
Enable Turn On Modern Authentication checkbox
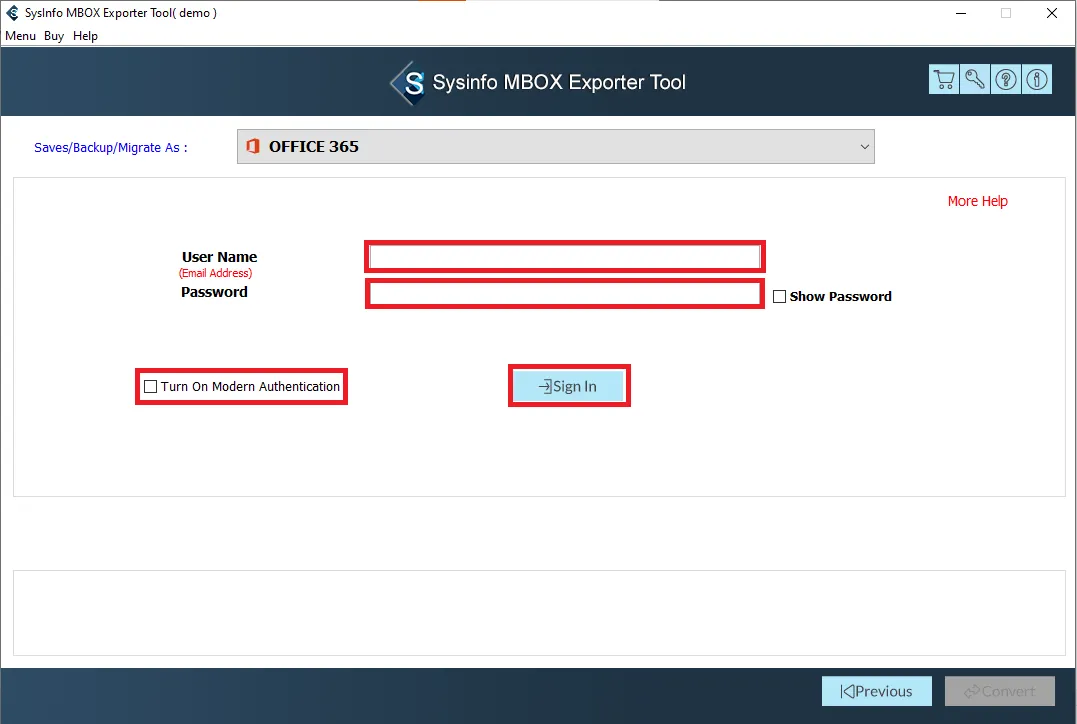(150, 387)
